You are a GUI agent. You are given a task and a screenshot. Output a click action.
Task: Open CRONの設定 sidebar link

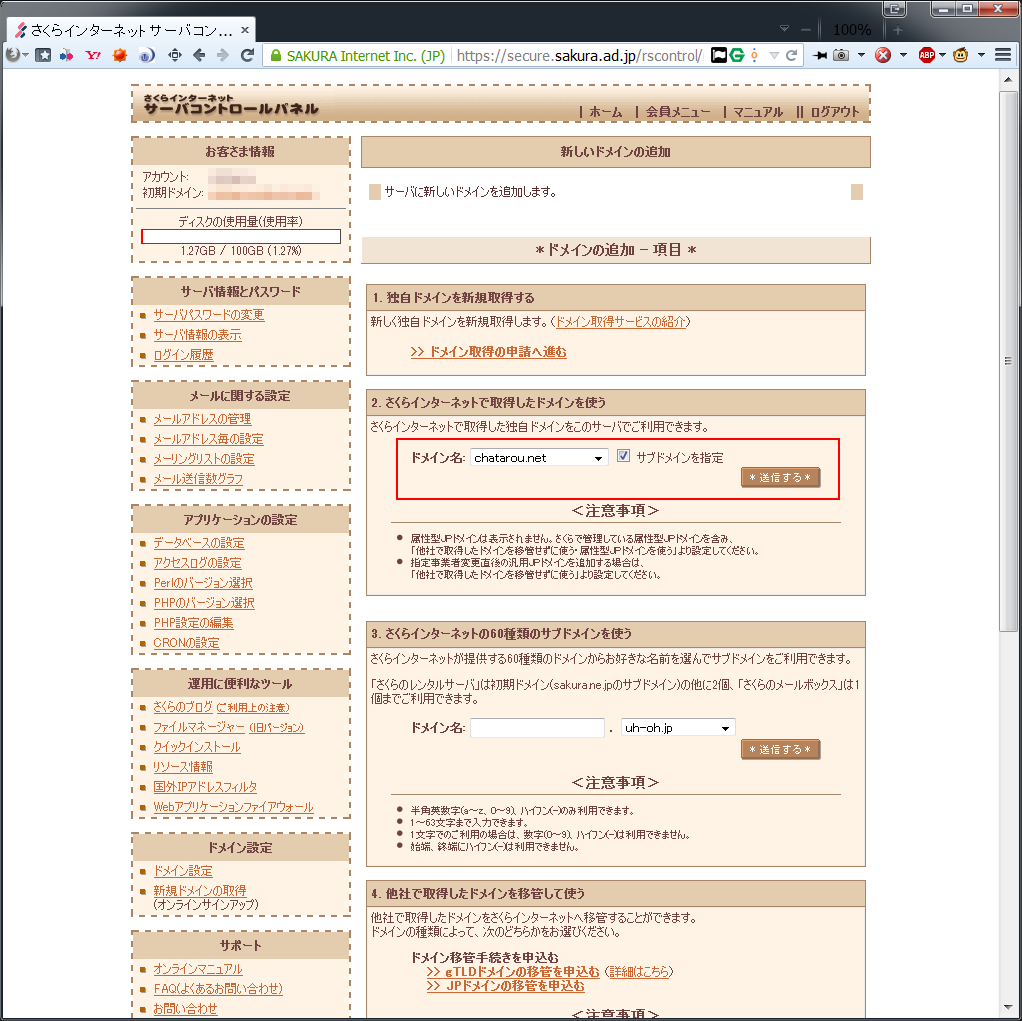186,643
